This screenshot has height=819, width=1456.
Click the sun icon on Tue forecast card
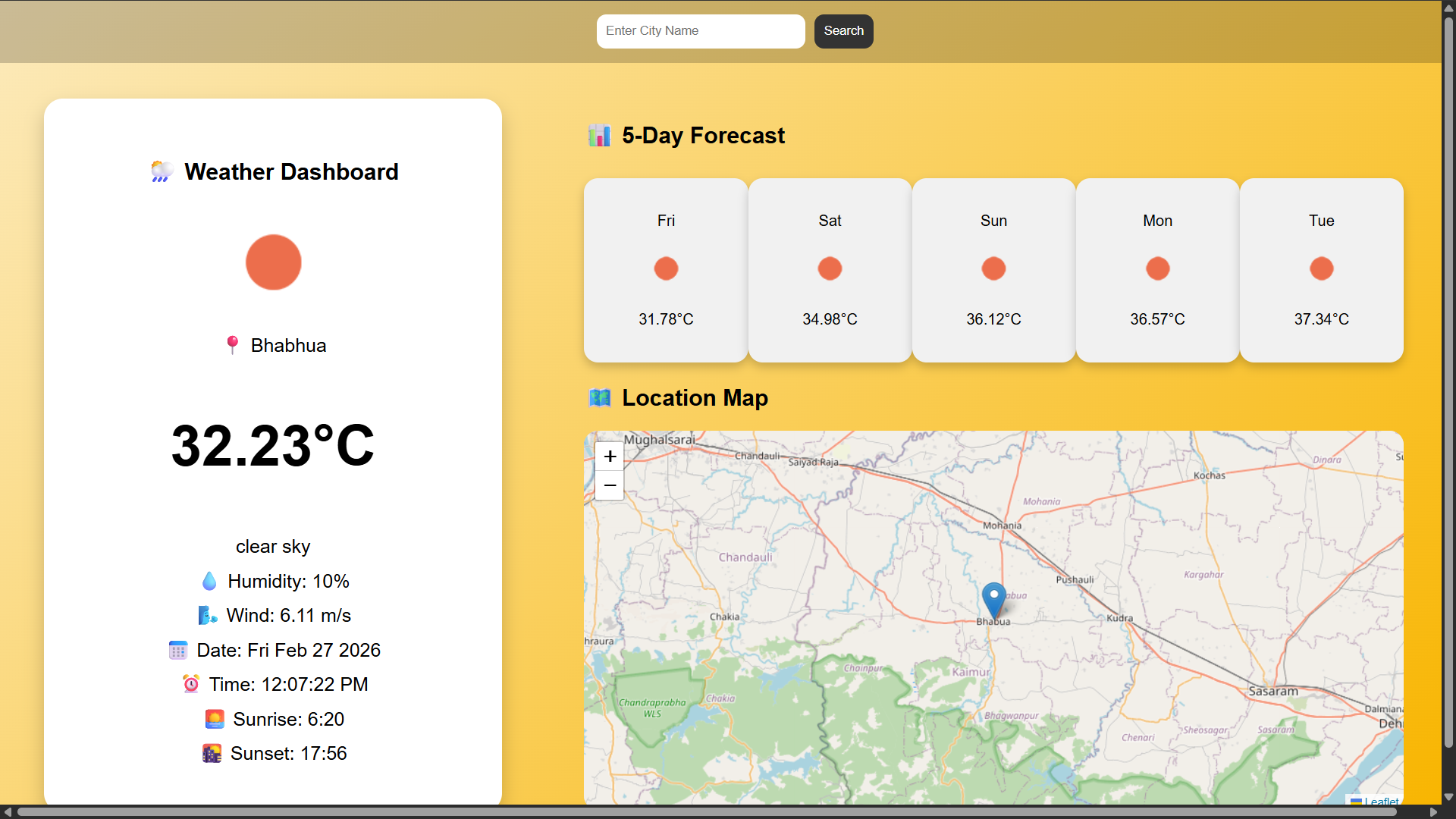point(1321,268)
